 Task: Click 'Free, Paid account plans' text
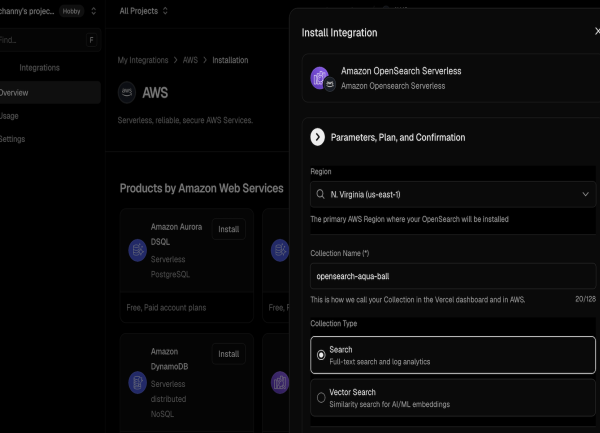[166, 308]
